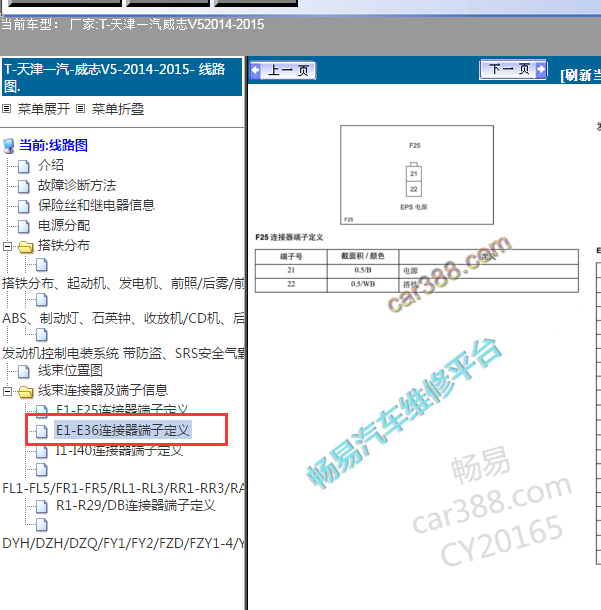Click page icon above ABS、制动灯 entry
The width and height of the screenshot is (601, 610).
(42, 300)
